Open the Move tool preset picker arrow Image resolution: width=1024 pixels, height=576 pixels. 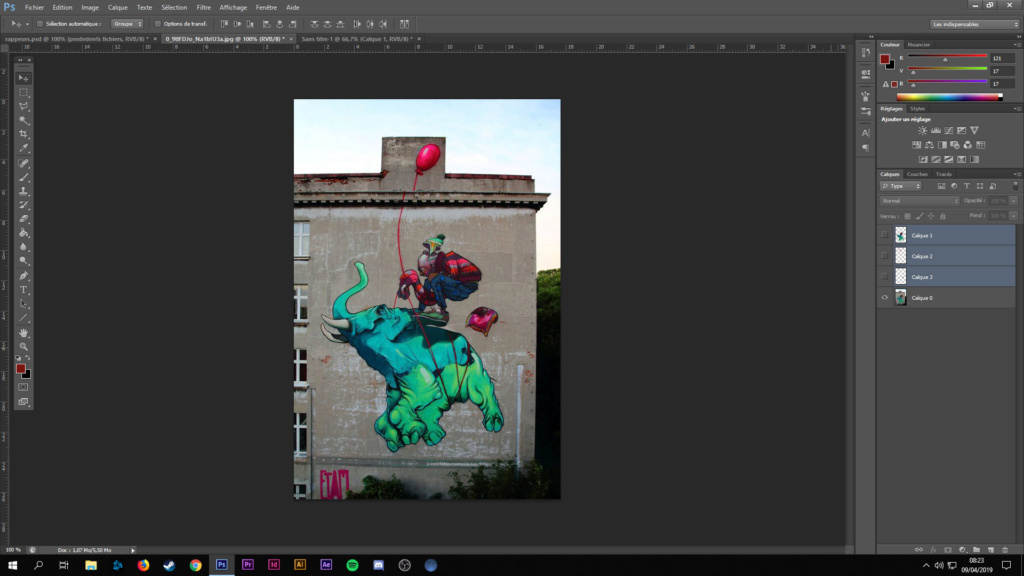[27, 24]
